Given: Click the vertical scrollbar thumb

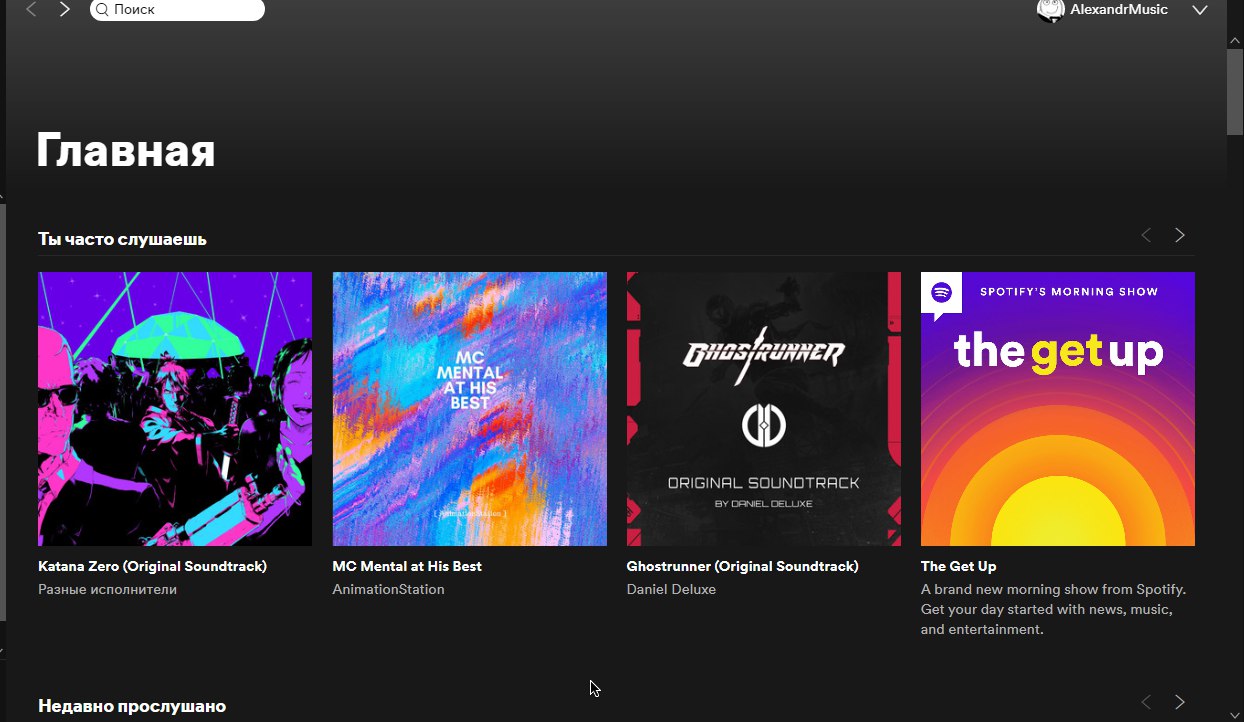Looking at the screenshot, I should click(x=1235, y=90).
